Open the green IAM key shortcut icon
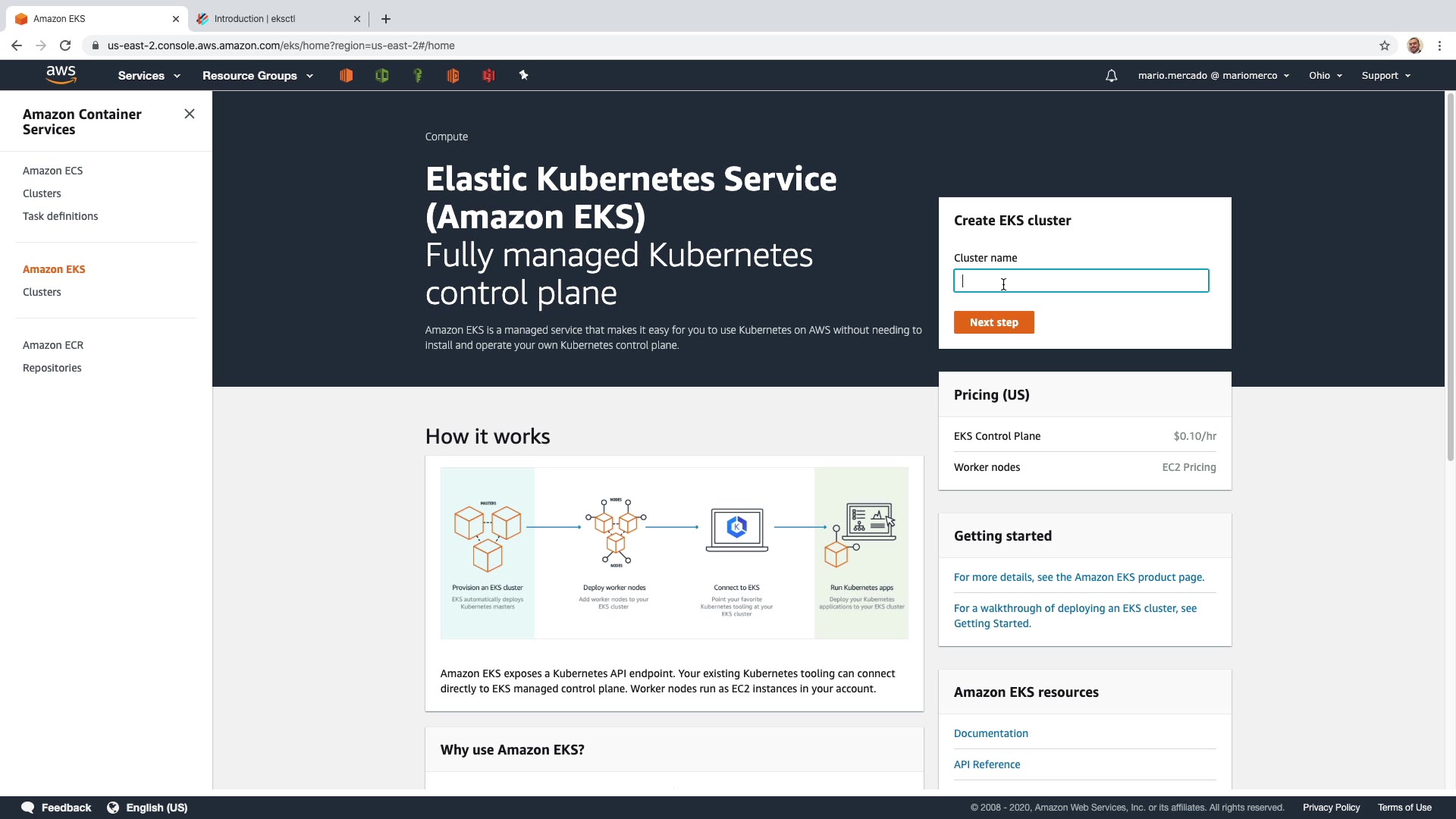Image resolution: width=1456 pixels, height=819 pixels. [x=417, y=75]
